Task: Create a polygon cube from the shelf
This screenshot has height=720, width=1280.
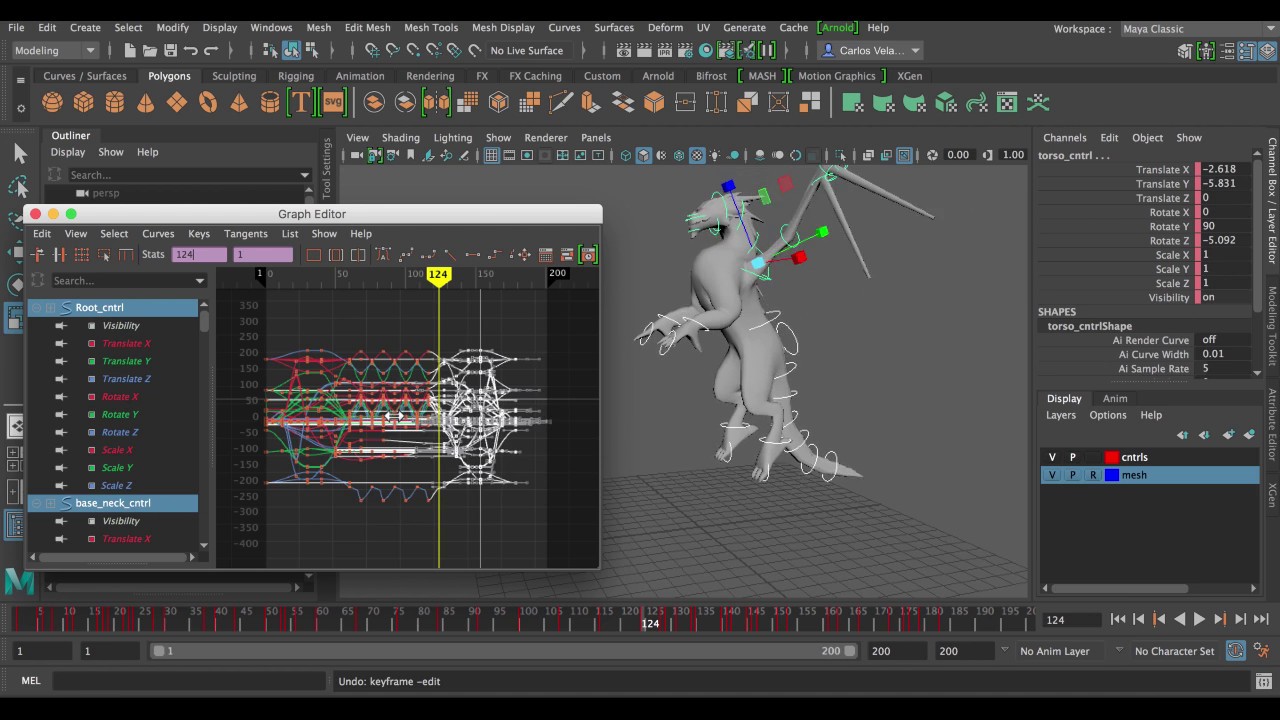Action: click(83, 102)
